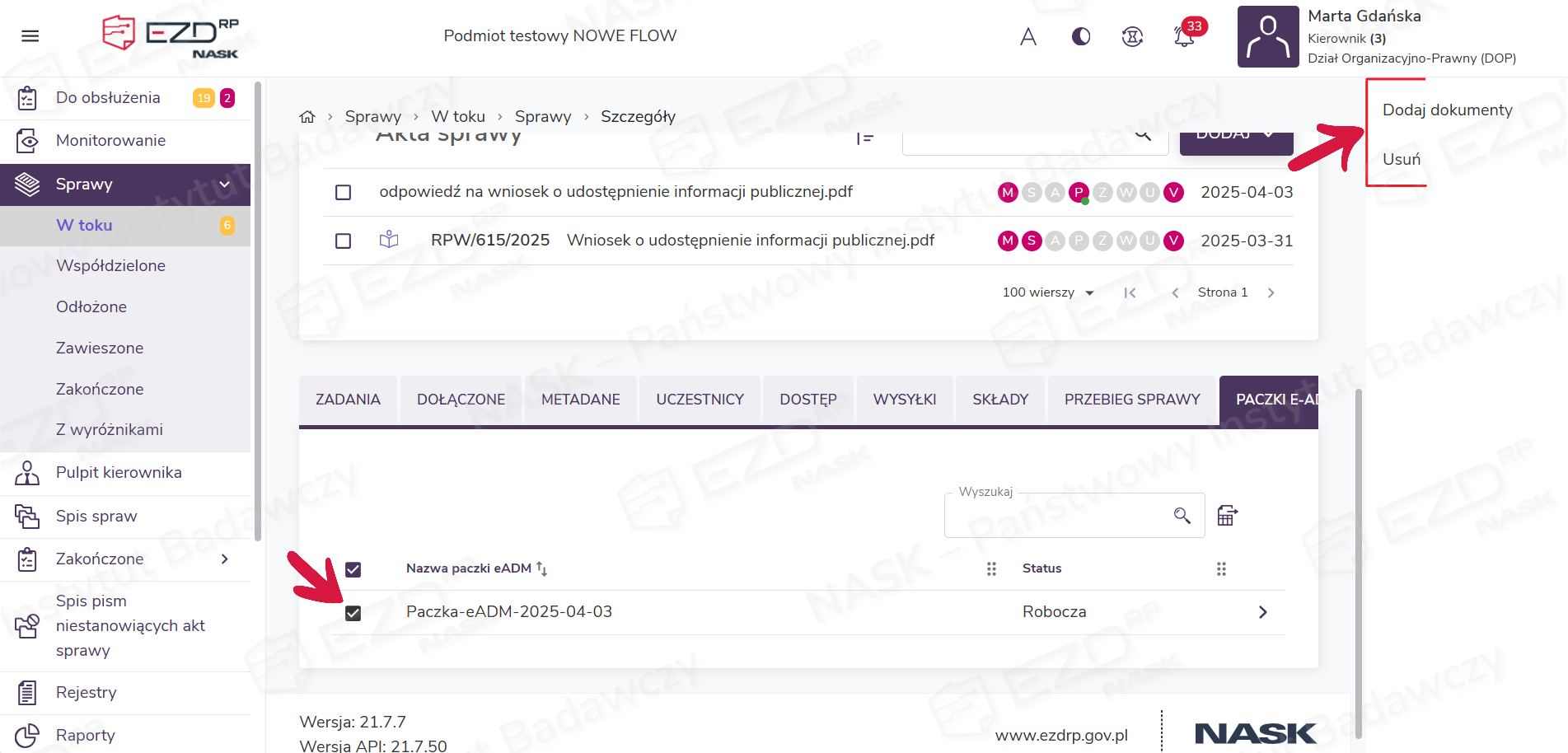Click the 'Sprawy' breadcrumb link after home
This screenshot has height=753, width=1568.
point(372,117)
